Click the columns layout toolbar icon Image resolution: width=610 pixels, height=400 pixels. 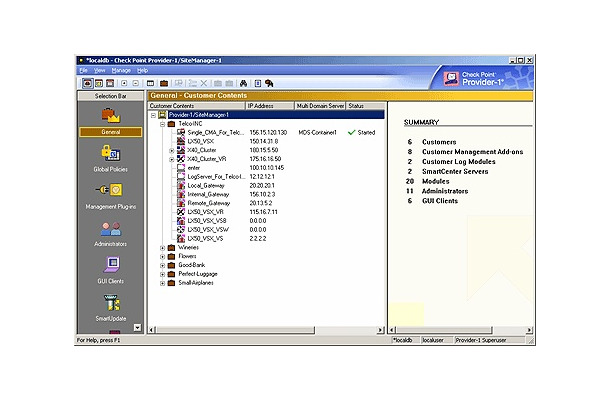click(150, 83)
